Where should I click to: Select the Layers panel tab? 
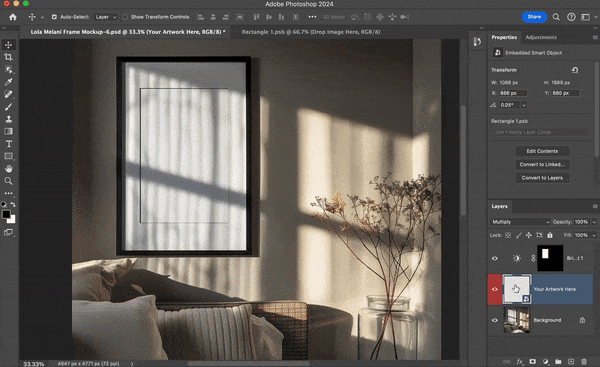499,206
